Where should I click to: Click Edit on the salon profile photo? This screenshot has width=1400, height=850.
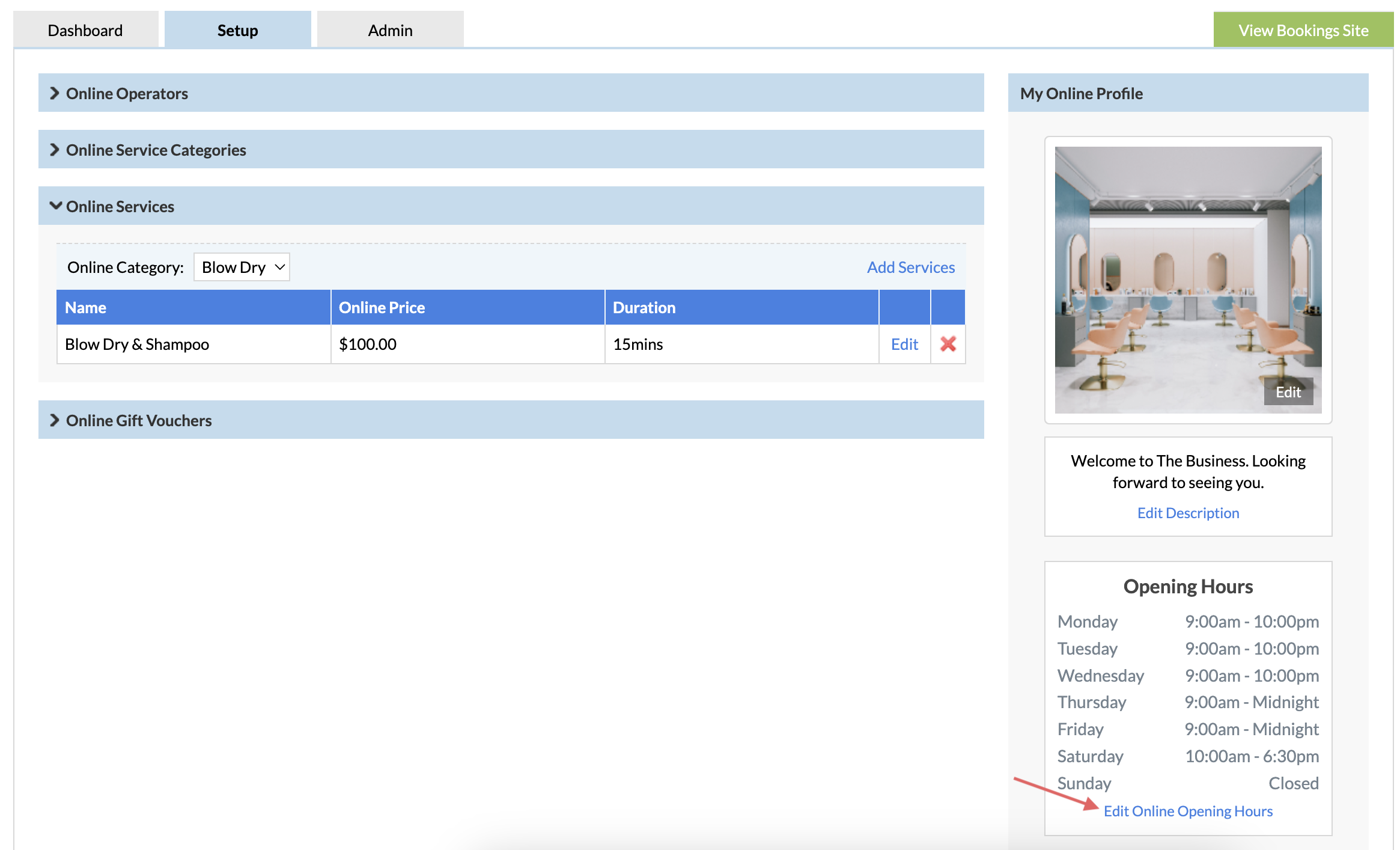pyautogui.click(x=1288, y=392)
